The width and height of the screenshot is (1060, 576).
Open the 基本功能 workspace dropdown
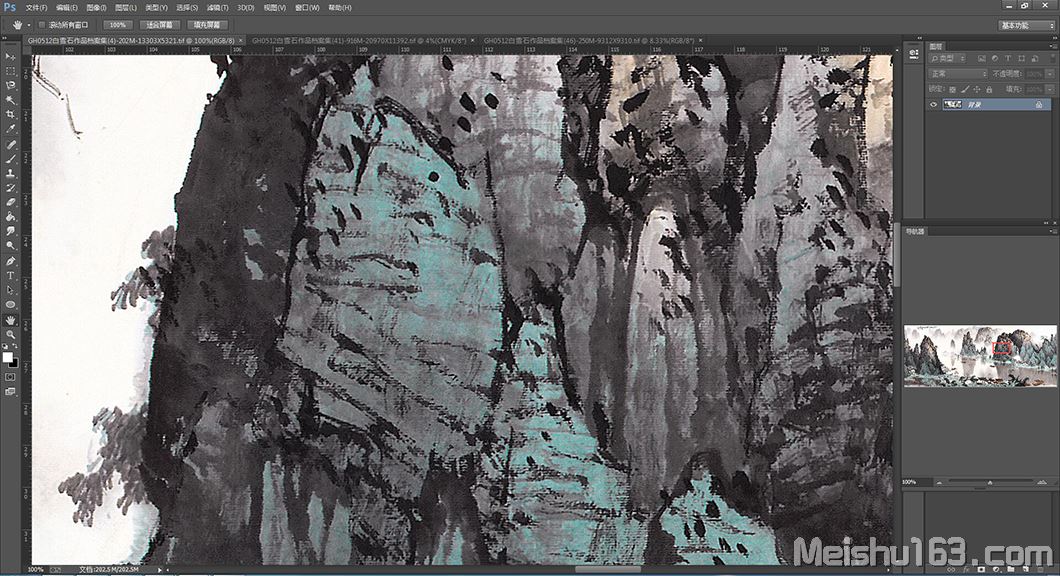(1026, 25)
